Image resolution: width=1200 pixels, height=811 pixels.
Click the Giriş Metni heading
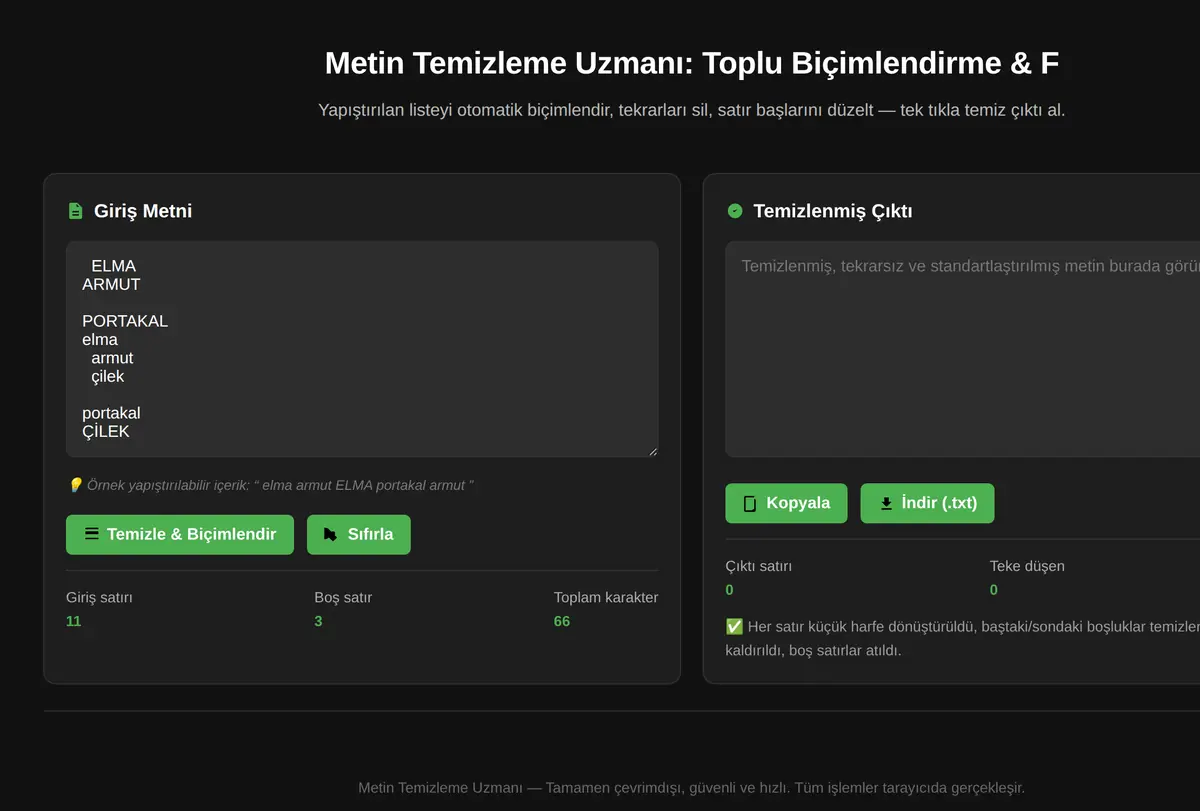click(x=143, y=211)
